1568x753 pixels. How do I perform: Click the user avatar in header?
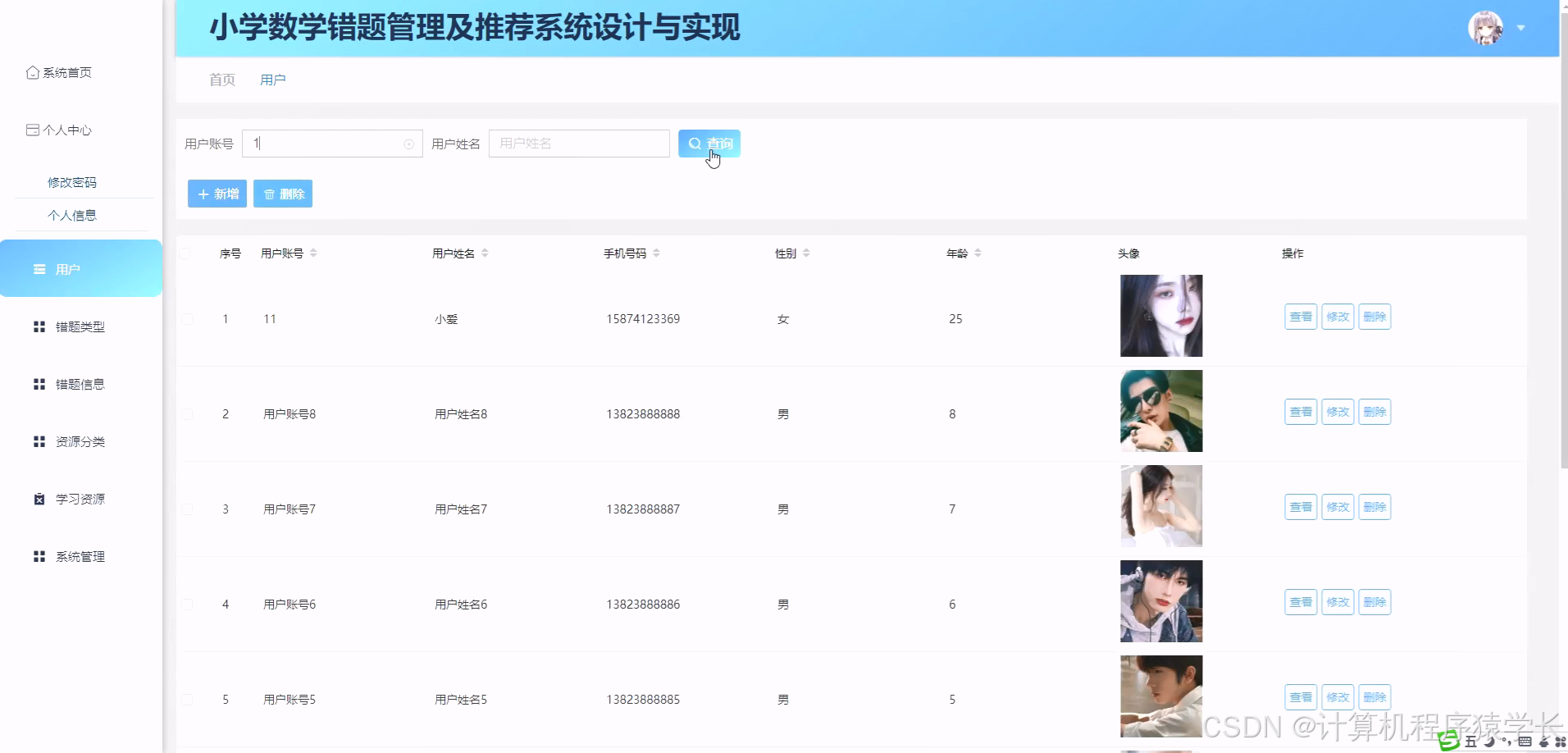tap(1485, 28)
